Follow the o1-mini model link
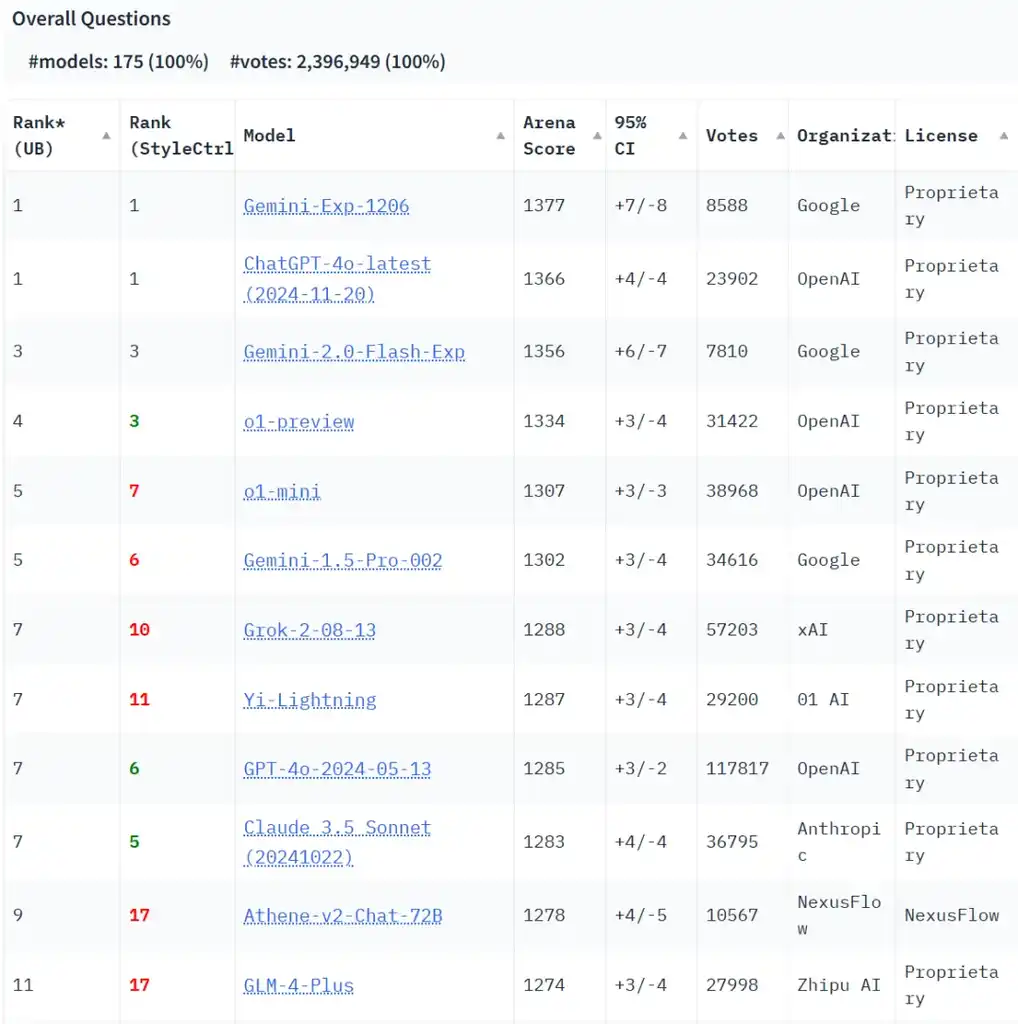The height and width of the screenshot is (1024, 1018). pyautogui.click(x=281, y=491)
